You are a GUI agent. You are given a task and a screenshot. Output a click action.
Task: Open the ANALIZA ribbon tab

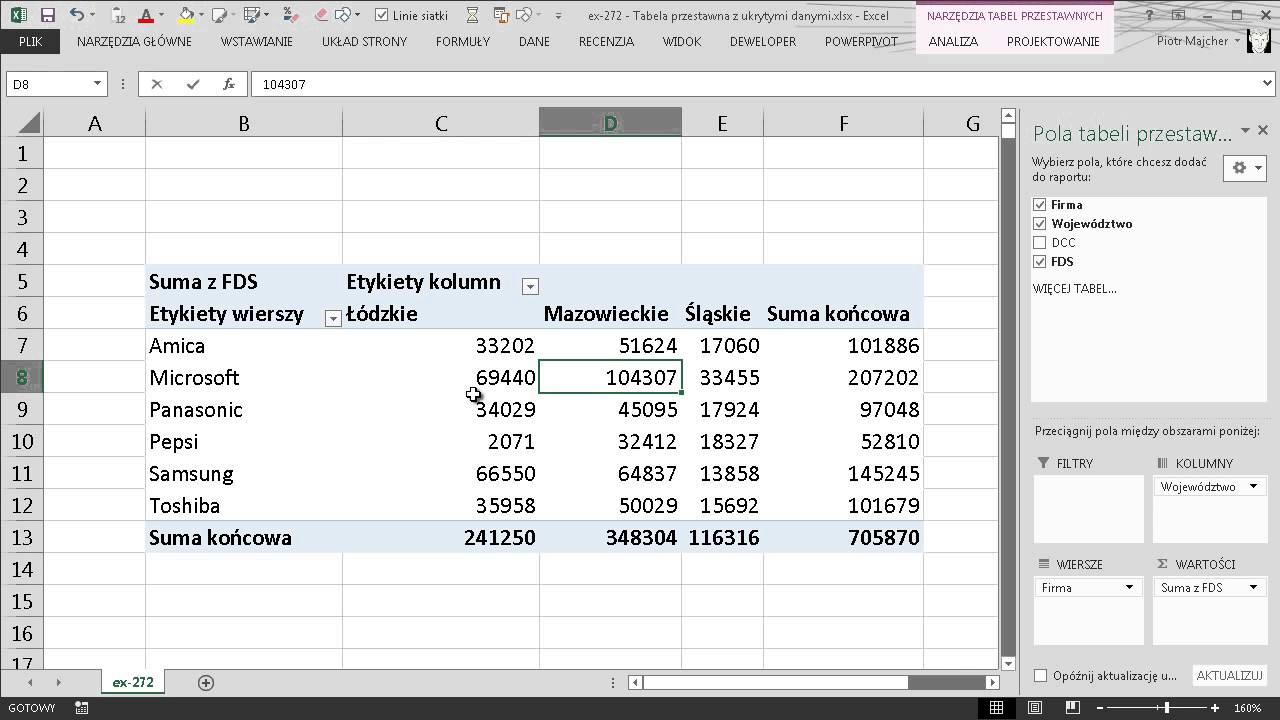(x=953, y=42)
